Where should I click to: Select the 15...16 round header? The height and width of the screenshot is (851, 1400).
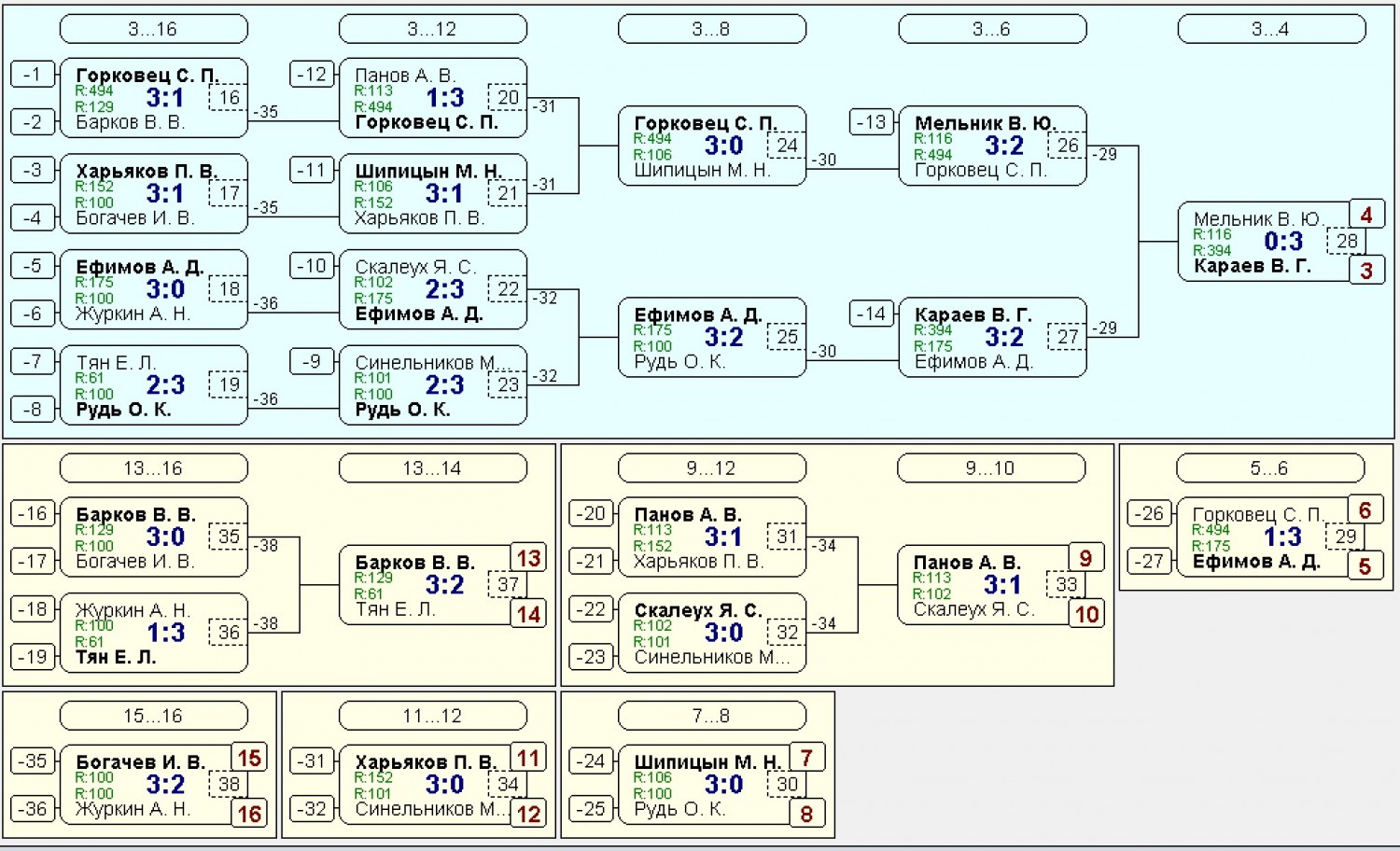point(154,716)
